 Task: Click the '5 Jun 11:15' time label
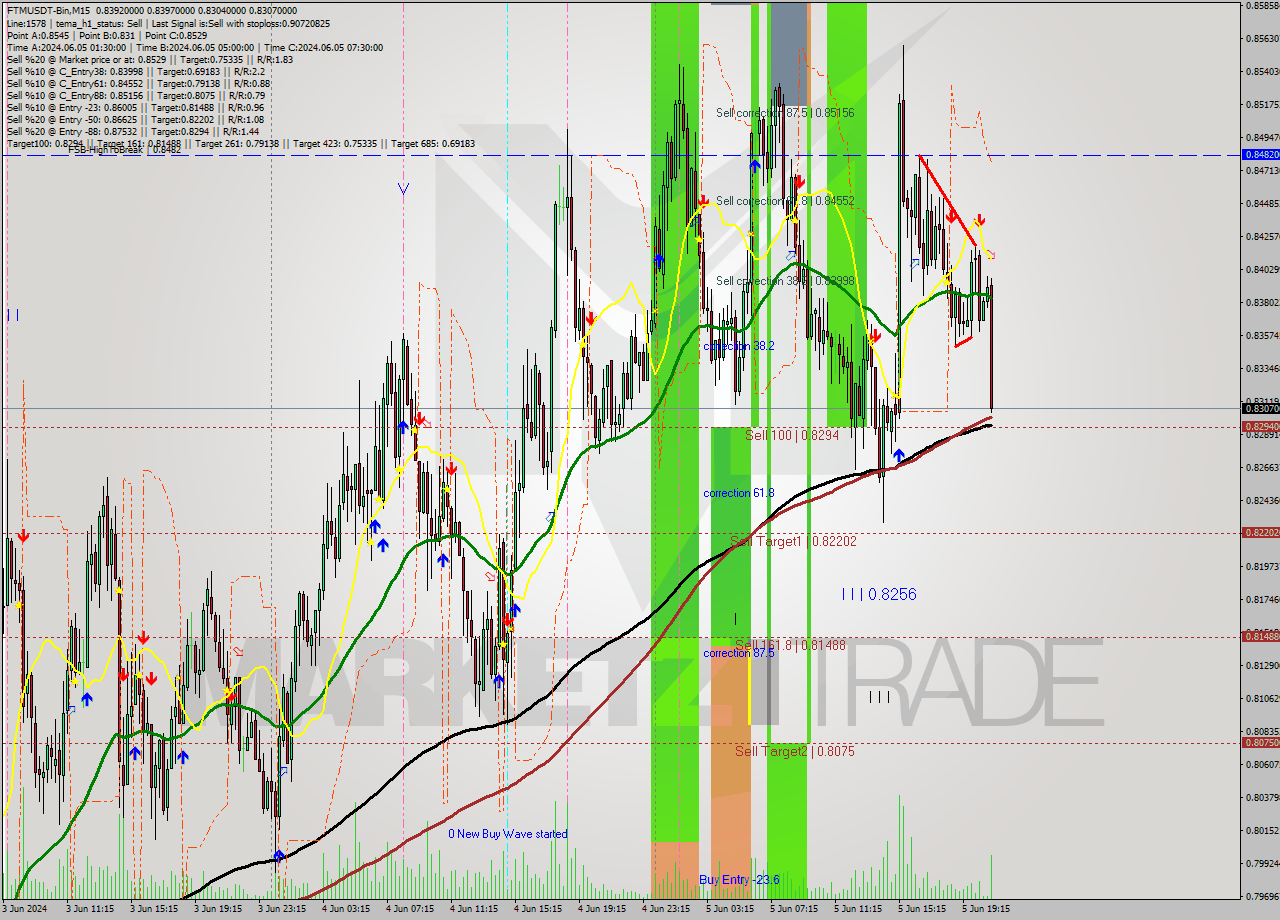pyautogui.click(x=860, y=910)
